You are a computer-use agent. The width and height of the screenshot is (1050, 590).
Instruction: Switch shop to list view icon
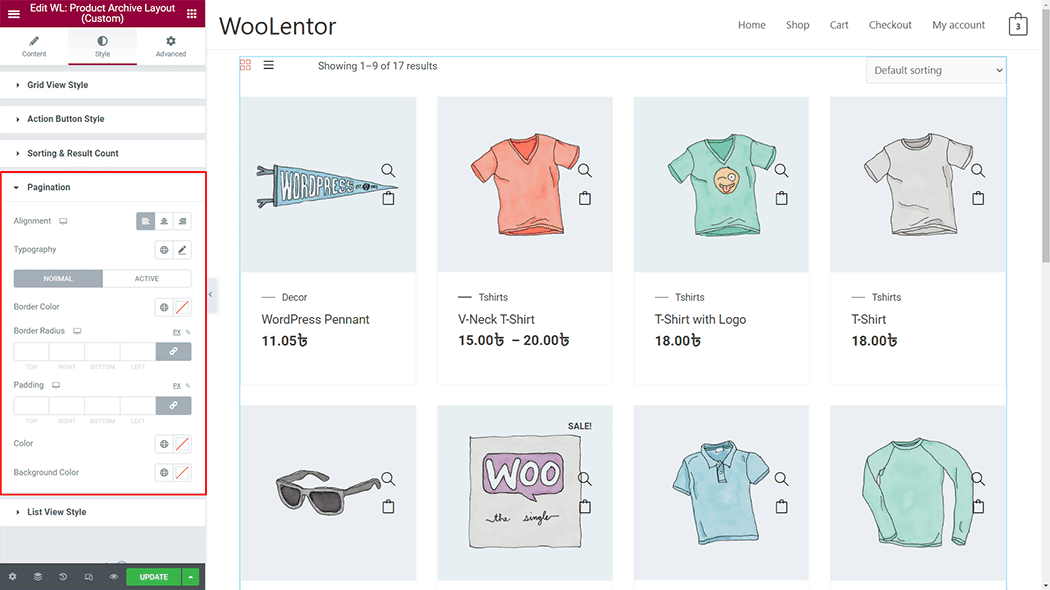pos(269,65)
